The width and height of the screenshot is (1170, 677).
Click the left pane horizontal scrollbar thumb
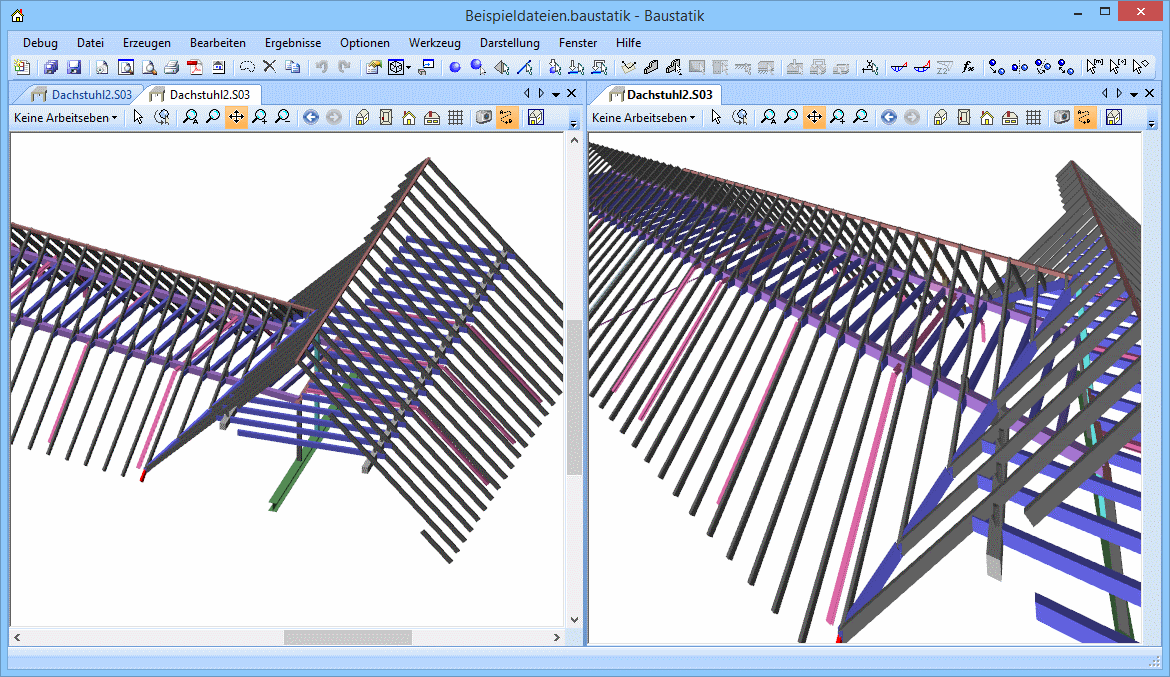point(347,637)
